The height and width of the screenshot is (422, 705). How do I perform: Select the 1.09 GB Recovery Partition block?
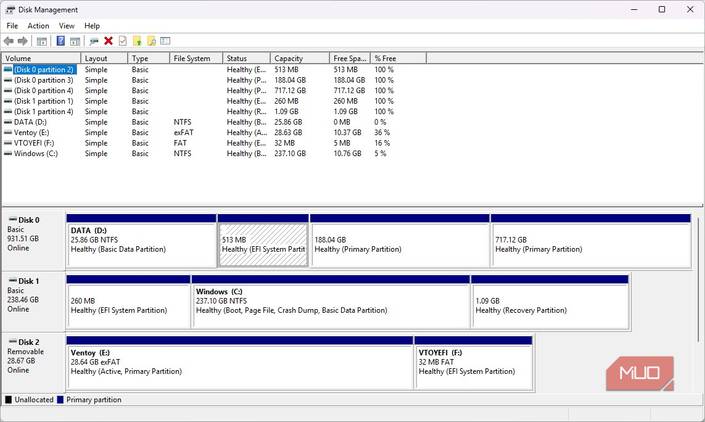550,302
